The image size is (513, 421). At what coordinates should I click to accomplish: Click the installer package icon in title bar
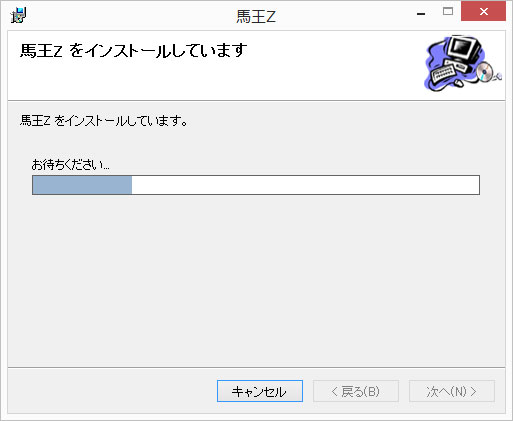pyautogui.click(x=18, y=15)
